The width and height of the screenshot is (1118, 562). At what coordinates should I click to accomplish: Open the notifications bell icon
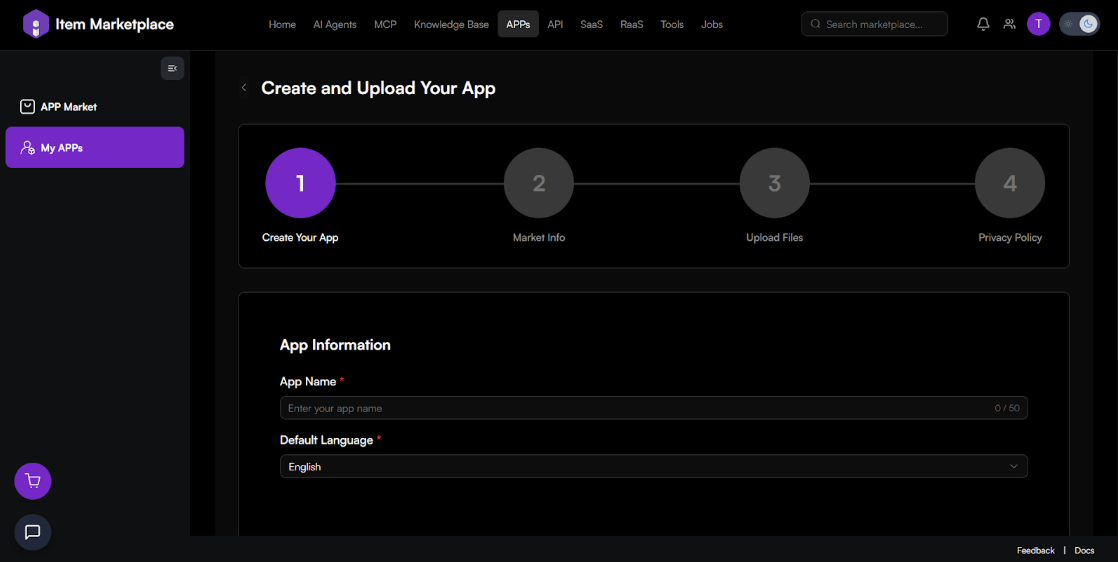[x=983, y=24]
